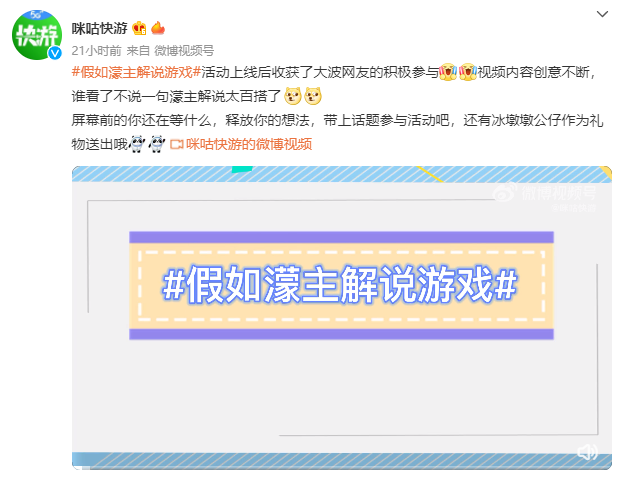Play the embedded Weibo video
The height and width of the screenshot is (479, 628).
(x=342, y=318)
